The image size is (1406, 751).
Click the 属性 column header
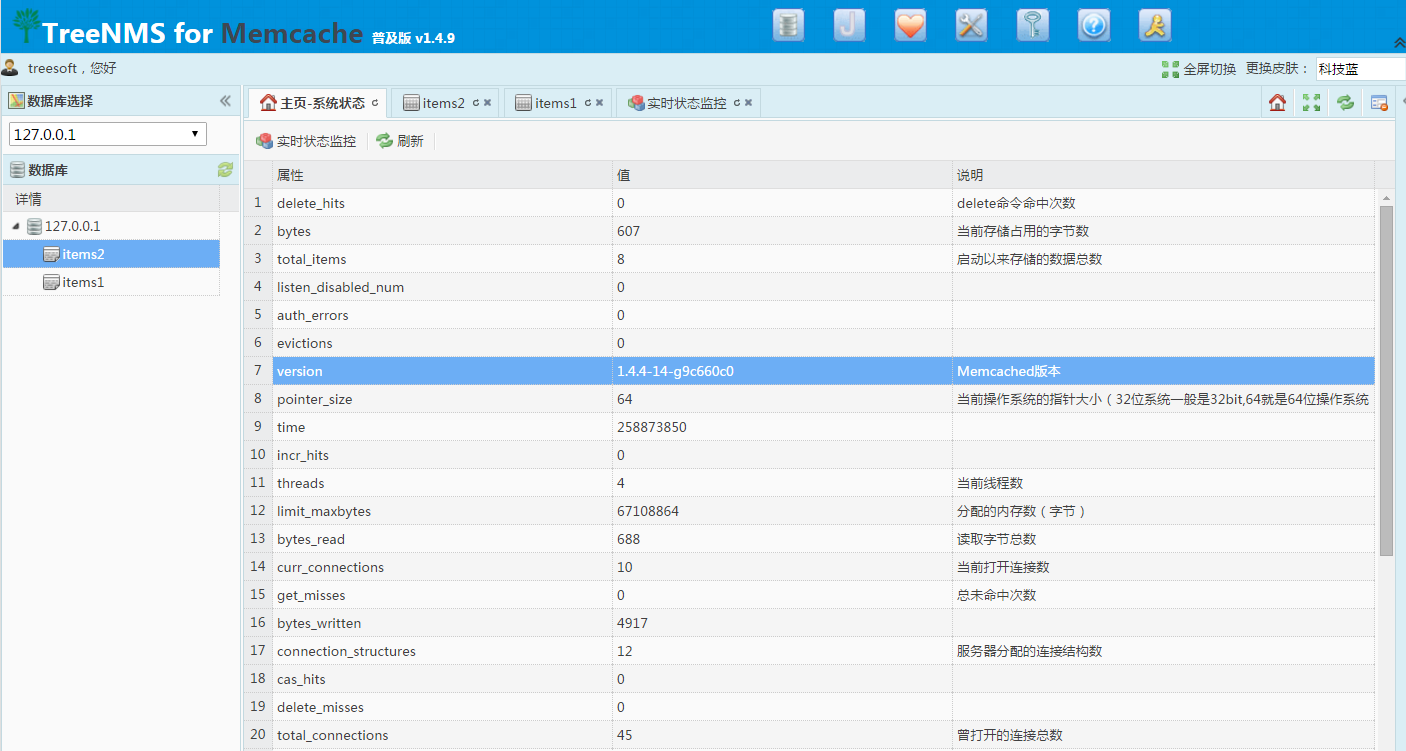[442, 175]
